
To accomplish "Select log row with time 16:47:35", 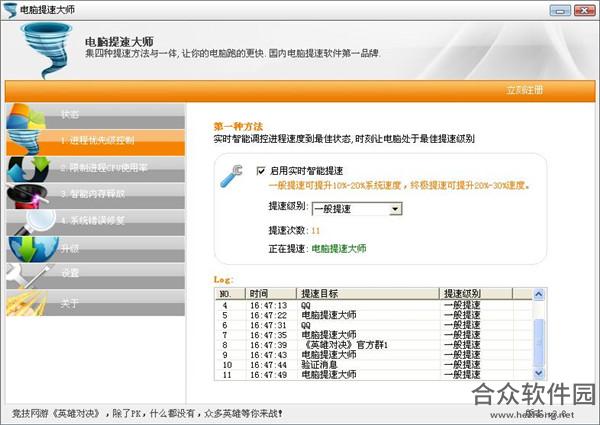I will click(373, 335).
